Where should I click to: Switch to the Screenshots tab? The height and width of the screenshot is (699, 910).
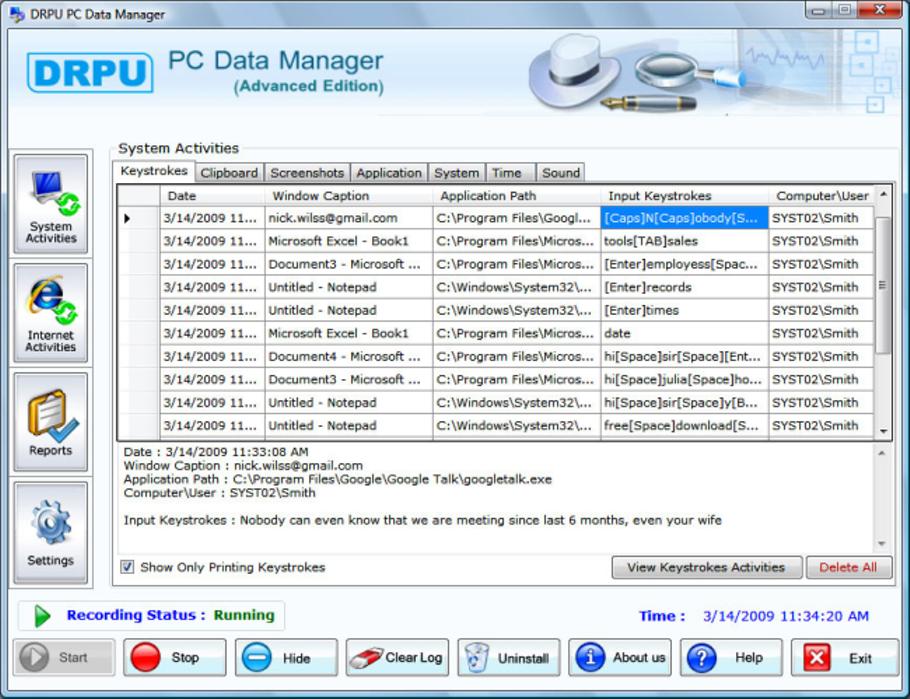(307, 173)
